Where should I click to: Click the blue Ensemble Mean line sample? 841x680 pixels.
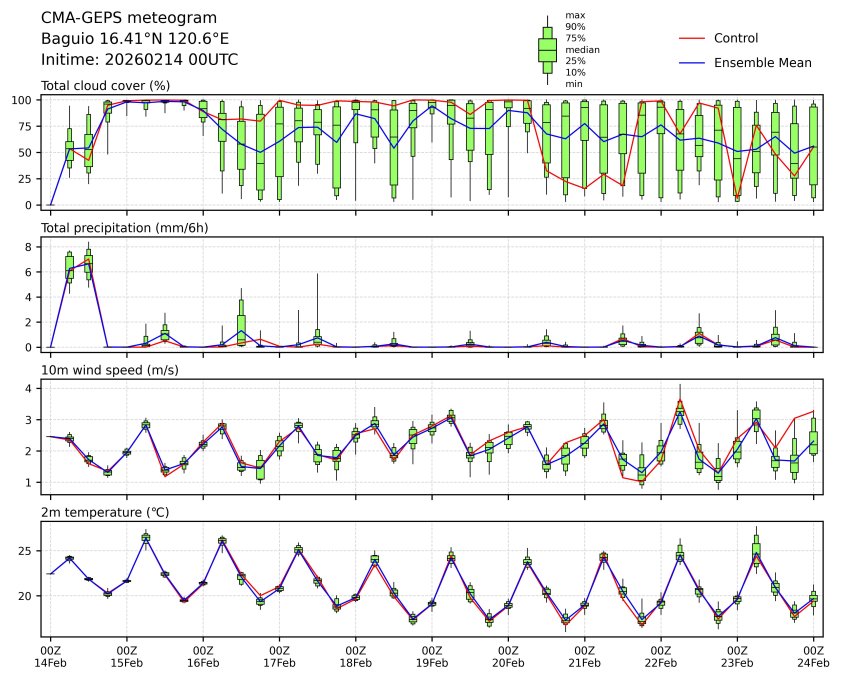click(x=693, y=62)
